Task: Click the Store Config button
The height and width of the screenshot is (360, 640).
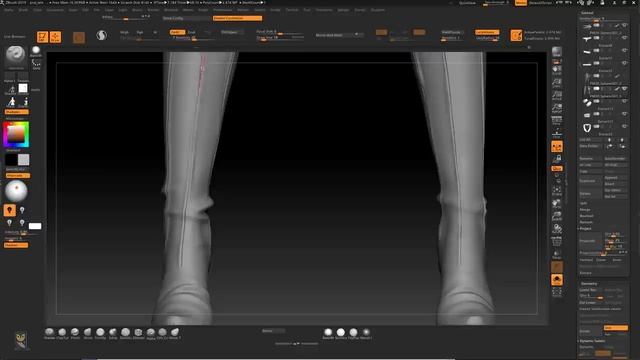Action: (x=187, y=18)
